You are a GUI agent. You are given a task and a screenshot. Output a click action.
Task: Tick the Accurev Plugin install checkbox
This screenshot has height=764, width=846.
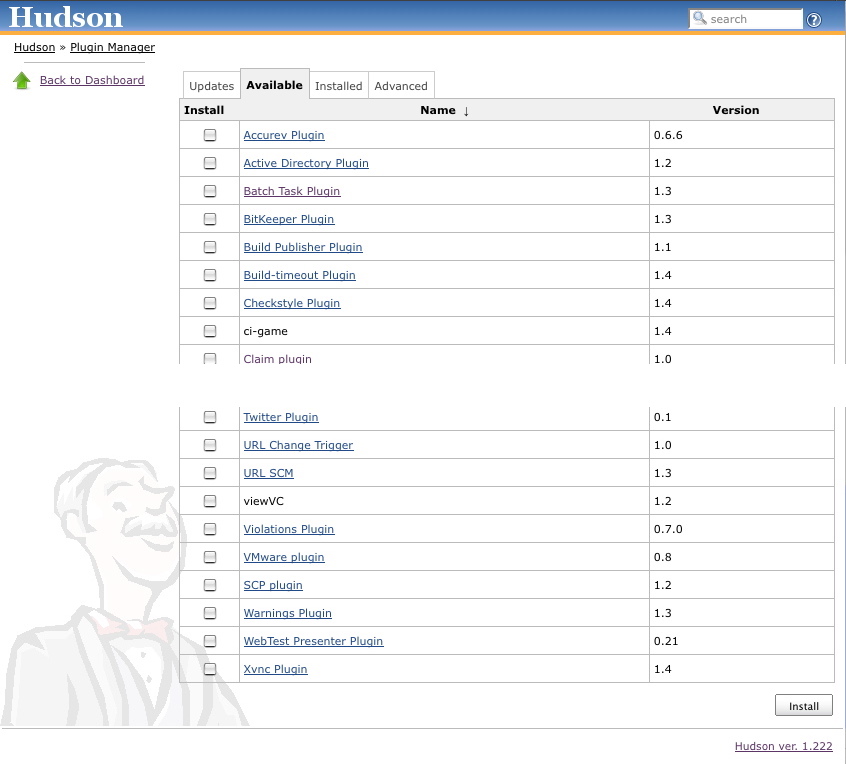click(210, 135)
